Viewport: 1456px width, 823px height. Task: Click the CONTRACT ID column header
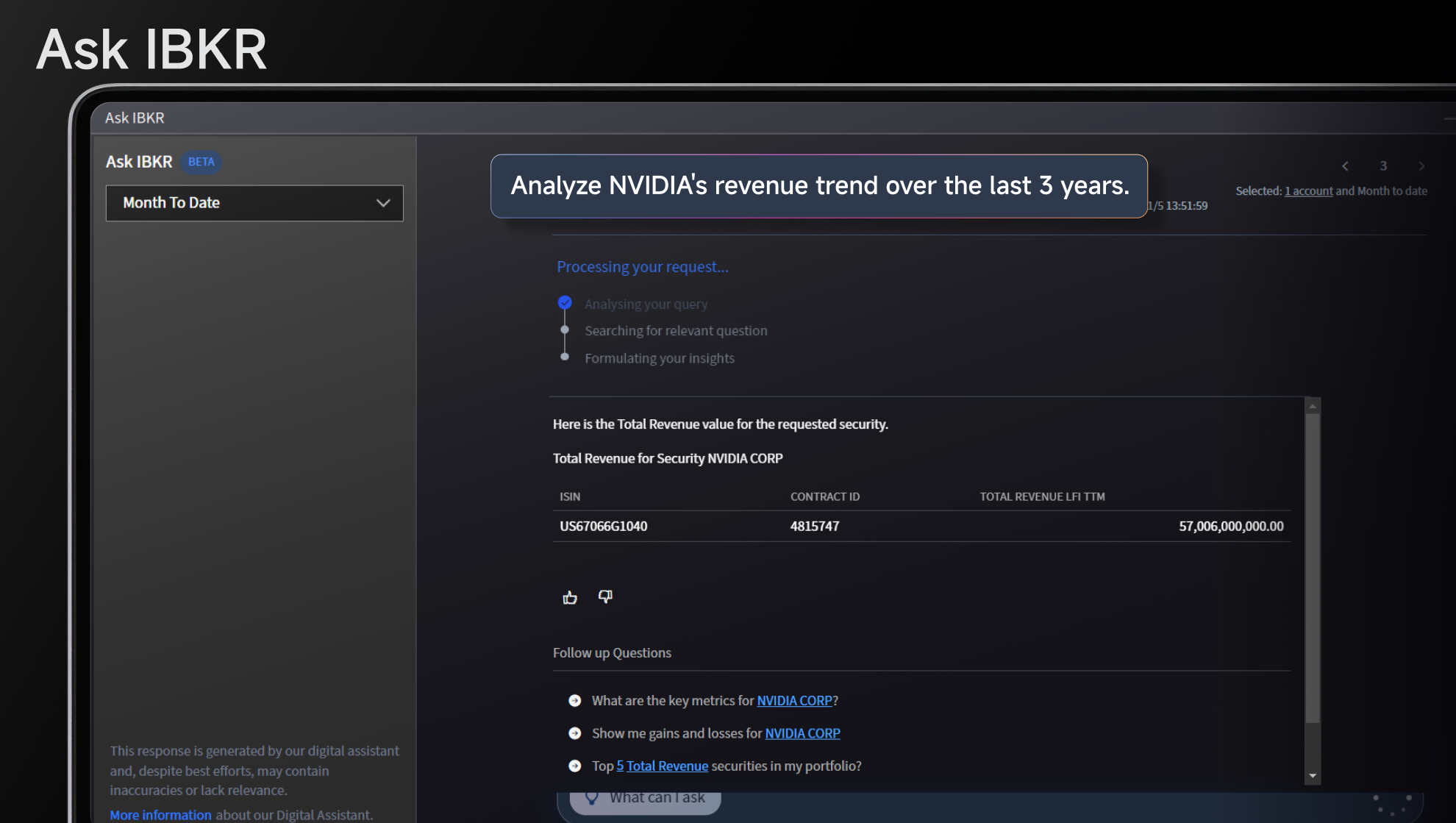(x=825, y=497)
